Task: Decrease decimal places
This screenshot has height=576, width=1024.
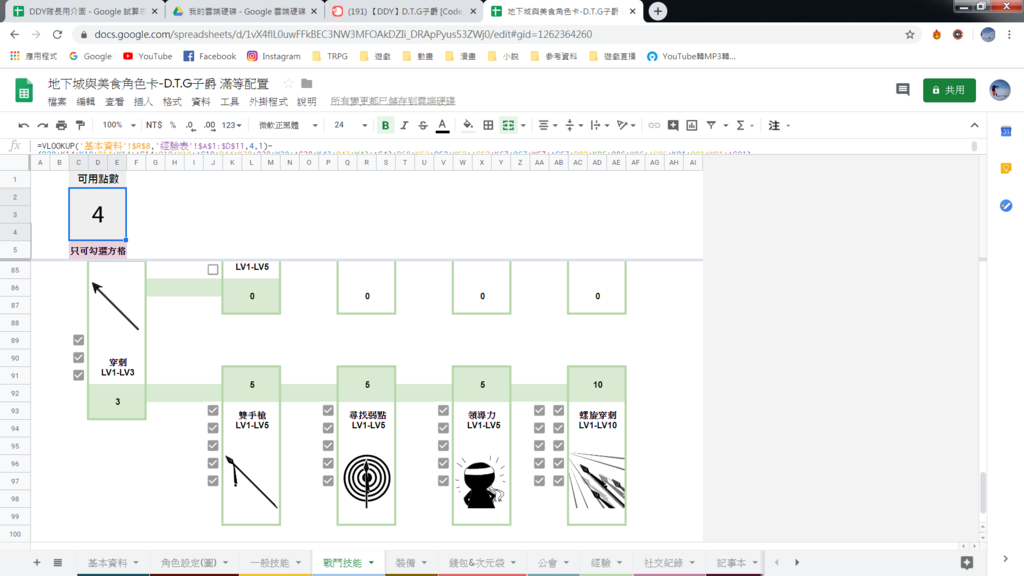Action: tap(190, 125)
